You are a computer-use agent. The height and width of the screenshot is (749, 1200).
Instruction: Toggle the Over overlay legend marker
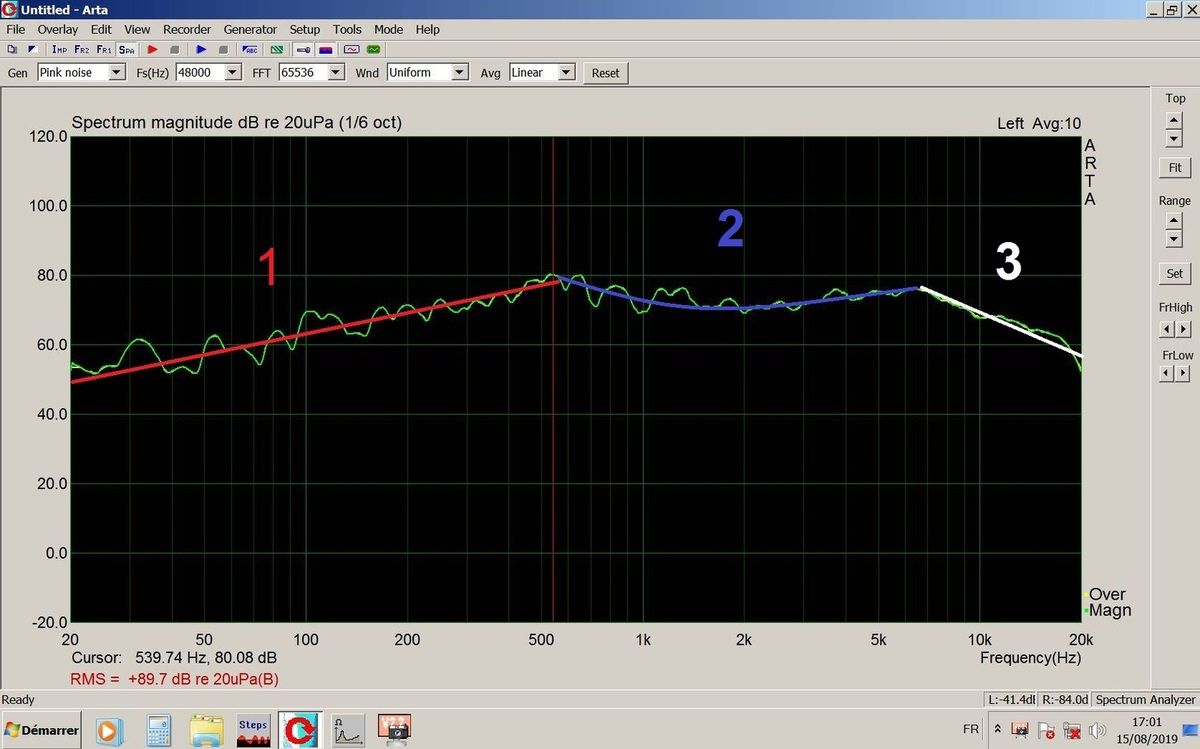coord(1087,594)
